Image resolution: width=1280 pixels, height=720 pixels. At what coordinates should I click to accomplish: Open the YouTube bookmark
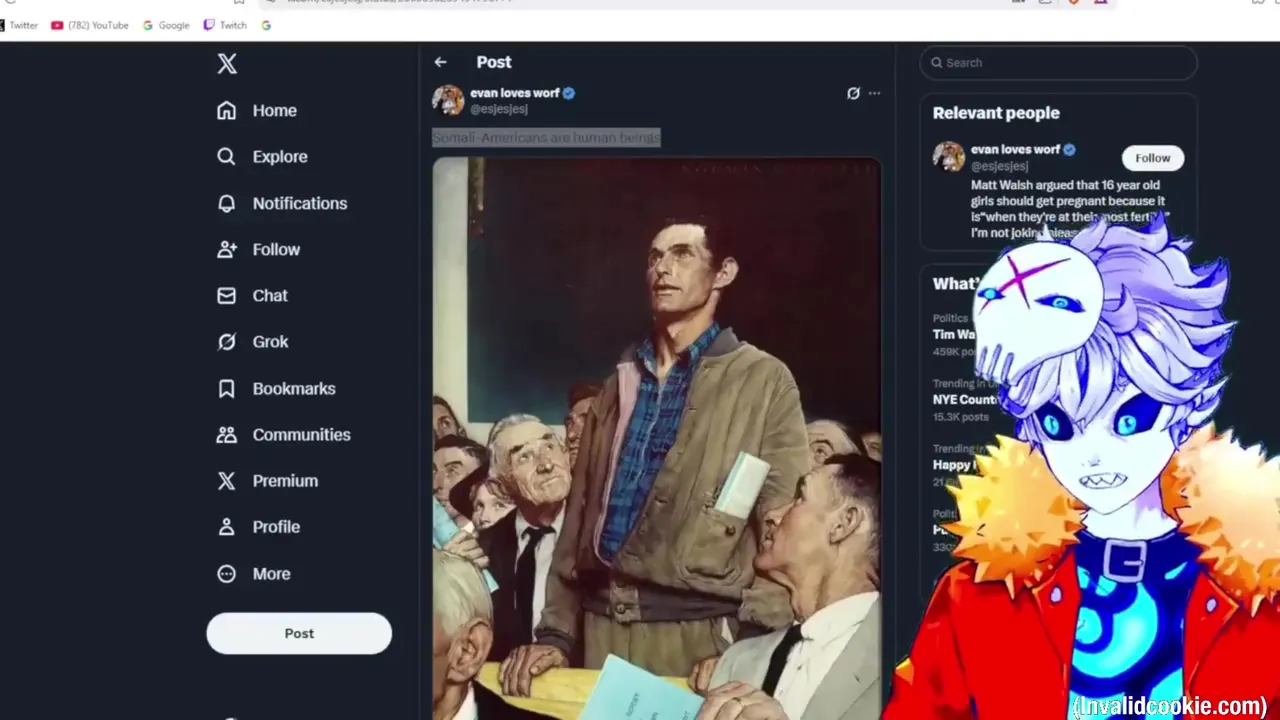click(x=90, y=25)
